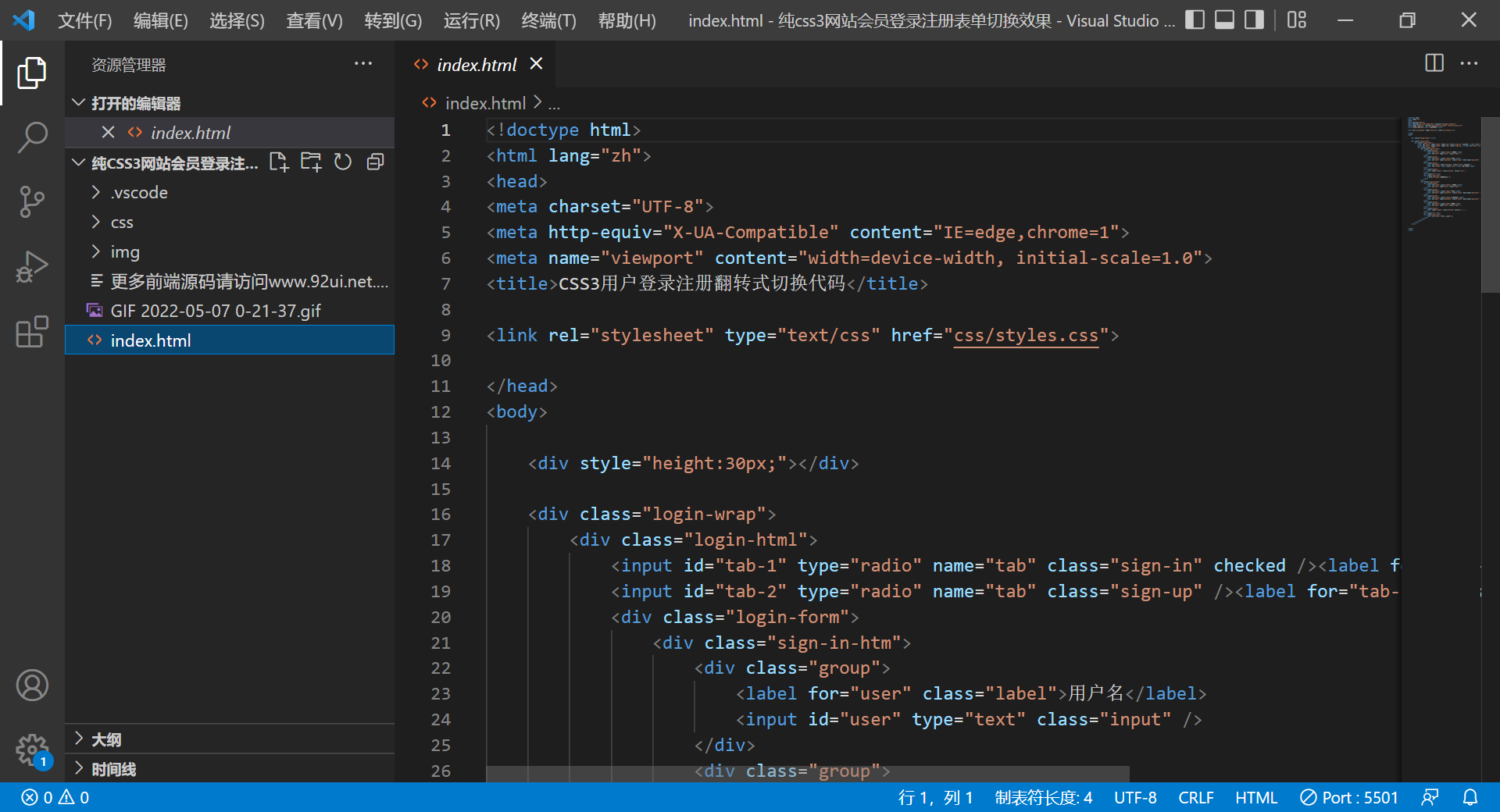Open the 文件(F) menu
1500x812 pixels.
pyautogui.click(x=84, y=20)
